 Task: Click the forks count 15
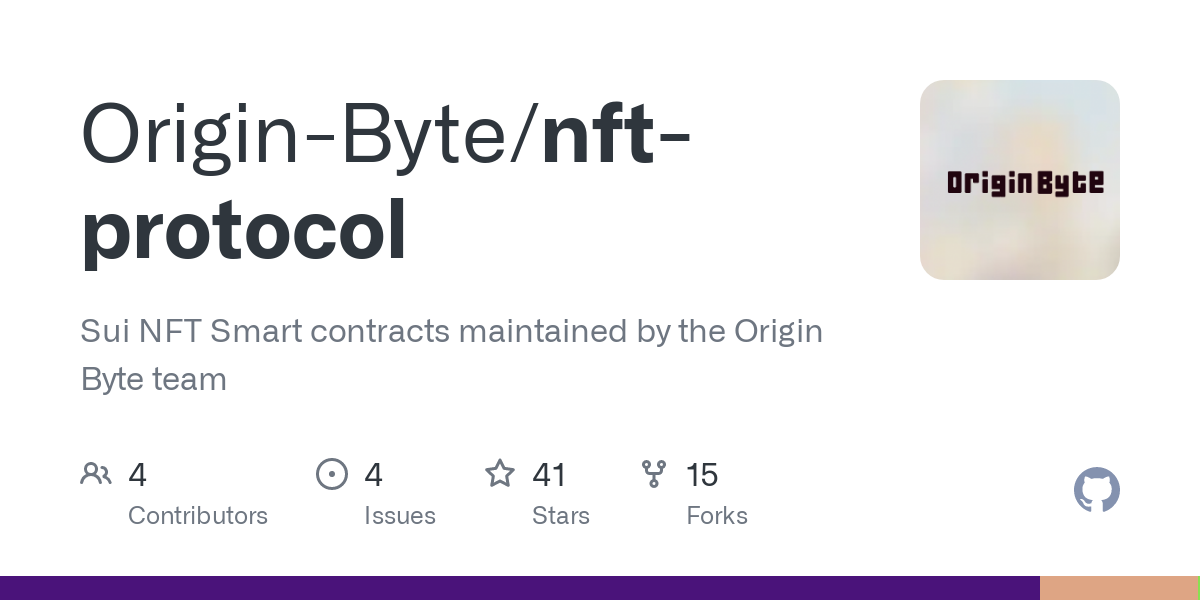702,475
